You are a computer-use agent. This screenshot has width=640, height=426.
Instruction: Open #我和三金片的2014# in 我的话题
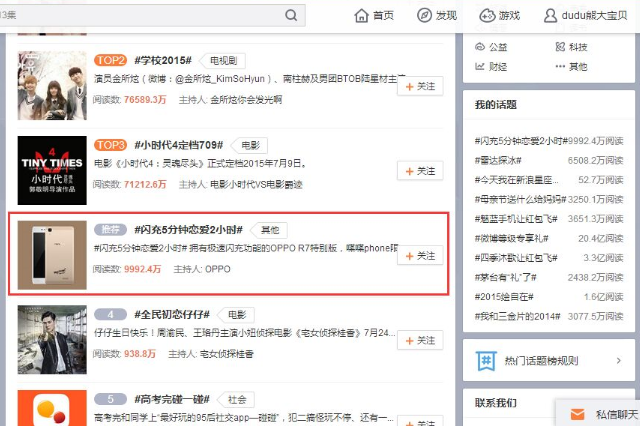(x=517, y=316)
